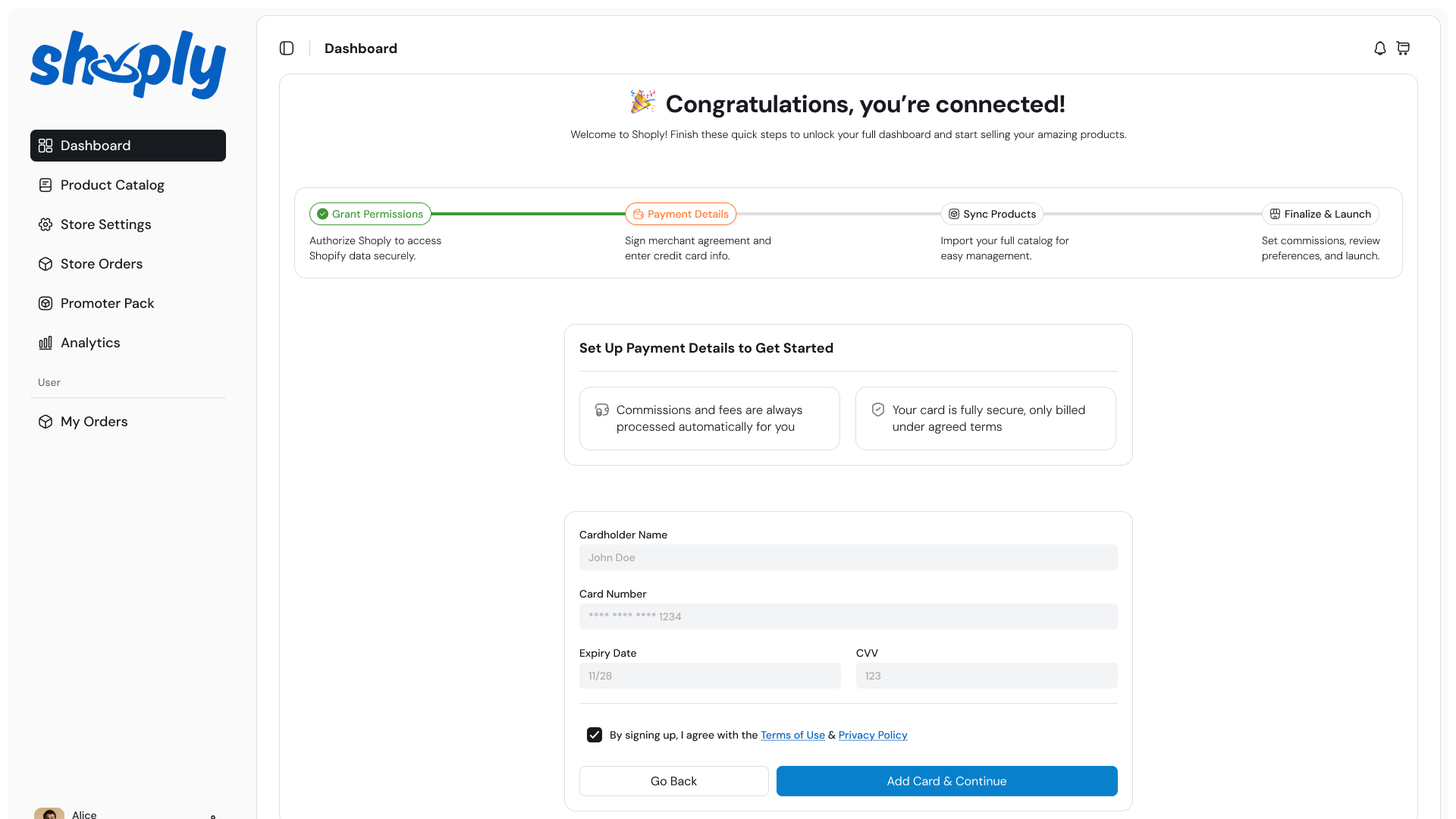Click the secure card shield icon
The width and height of the screenshot is (1456, 819).
(878, 409)
